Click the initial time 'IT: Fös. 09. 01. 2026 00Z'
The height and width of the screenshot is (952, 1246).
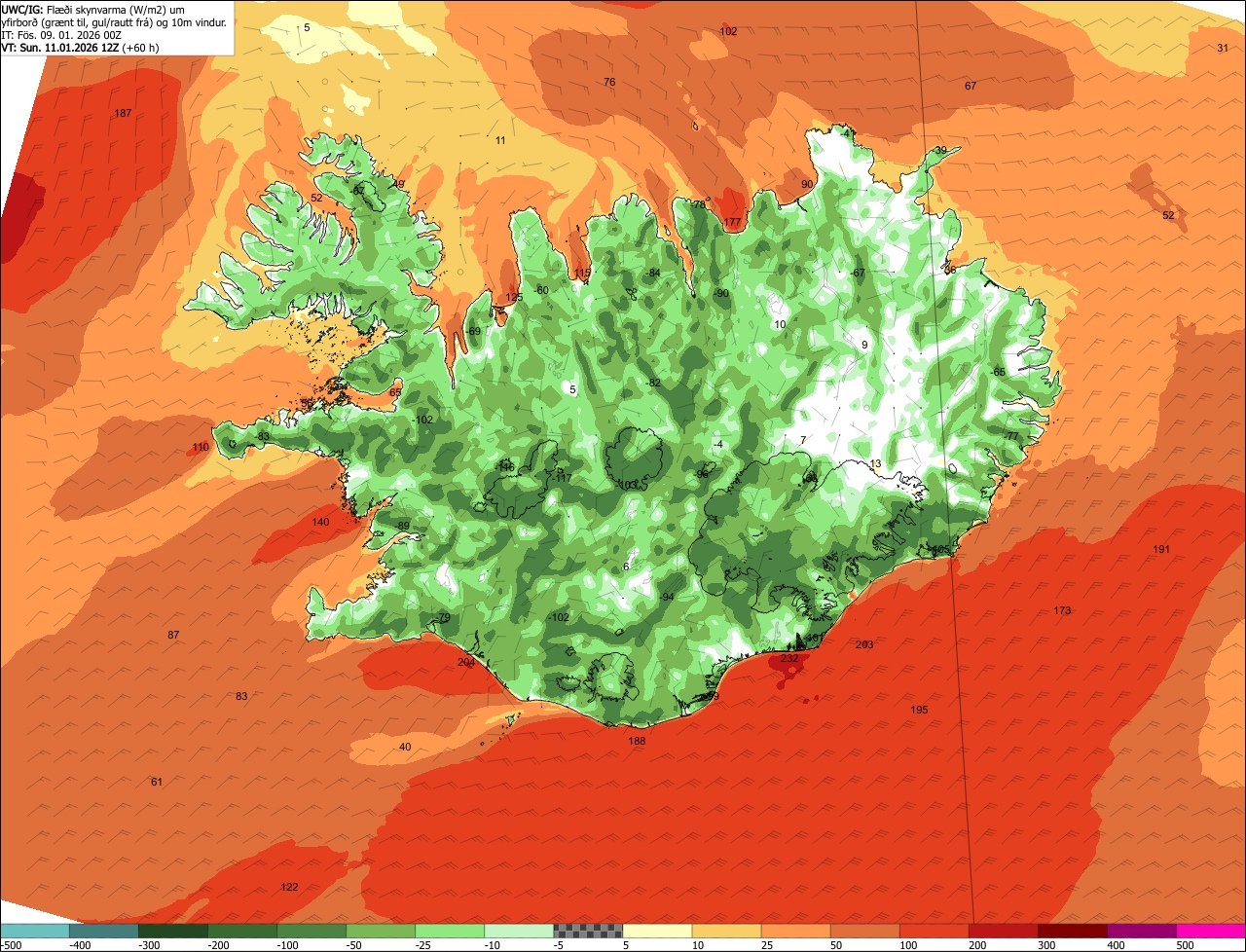[60, 34]
